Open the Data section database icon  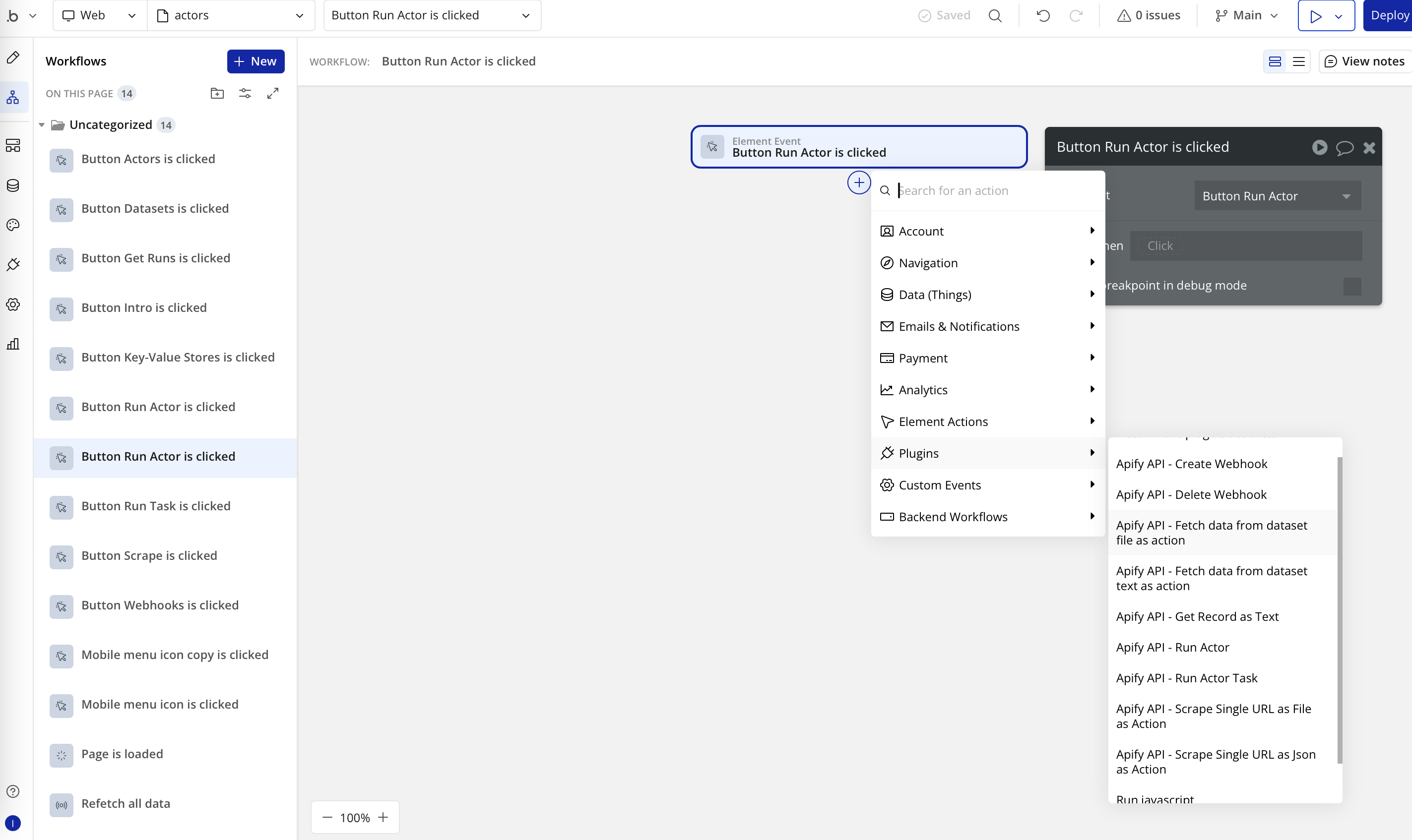13,185
